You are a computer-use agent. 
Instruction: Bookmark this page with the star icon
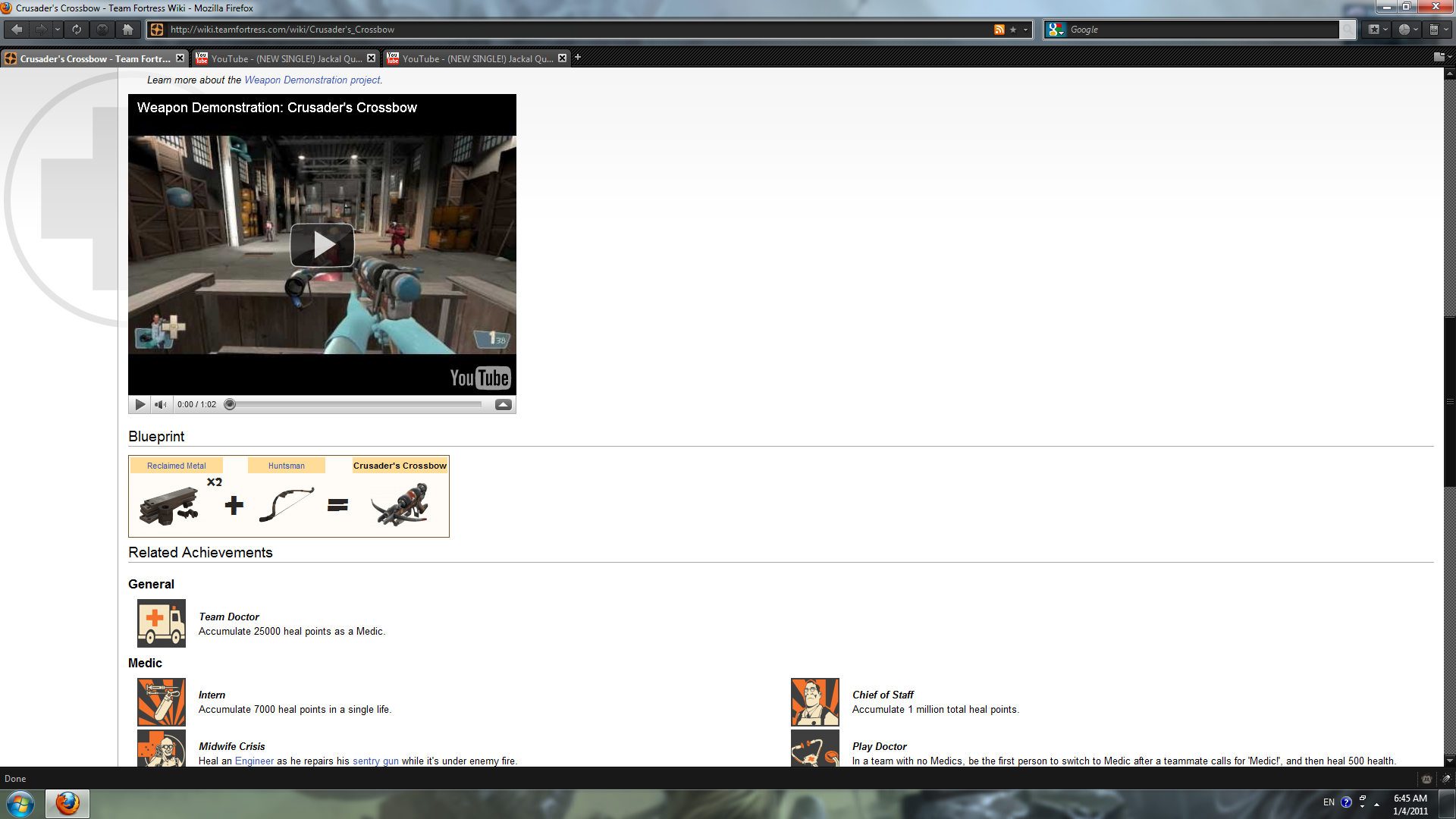coord(1013,30)
